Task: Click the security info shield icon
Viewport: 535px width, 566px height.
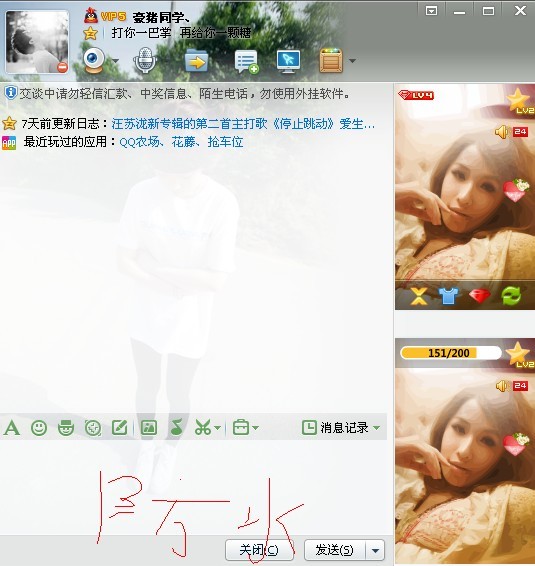Action: click(x=11, y=93)
